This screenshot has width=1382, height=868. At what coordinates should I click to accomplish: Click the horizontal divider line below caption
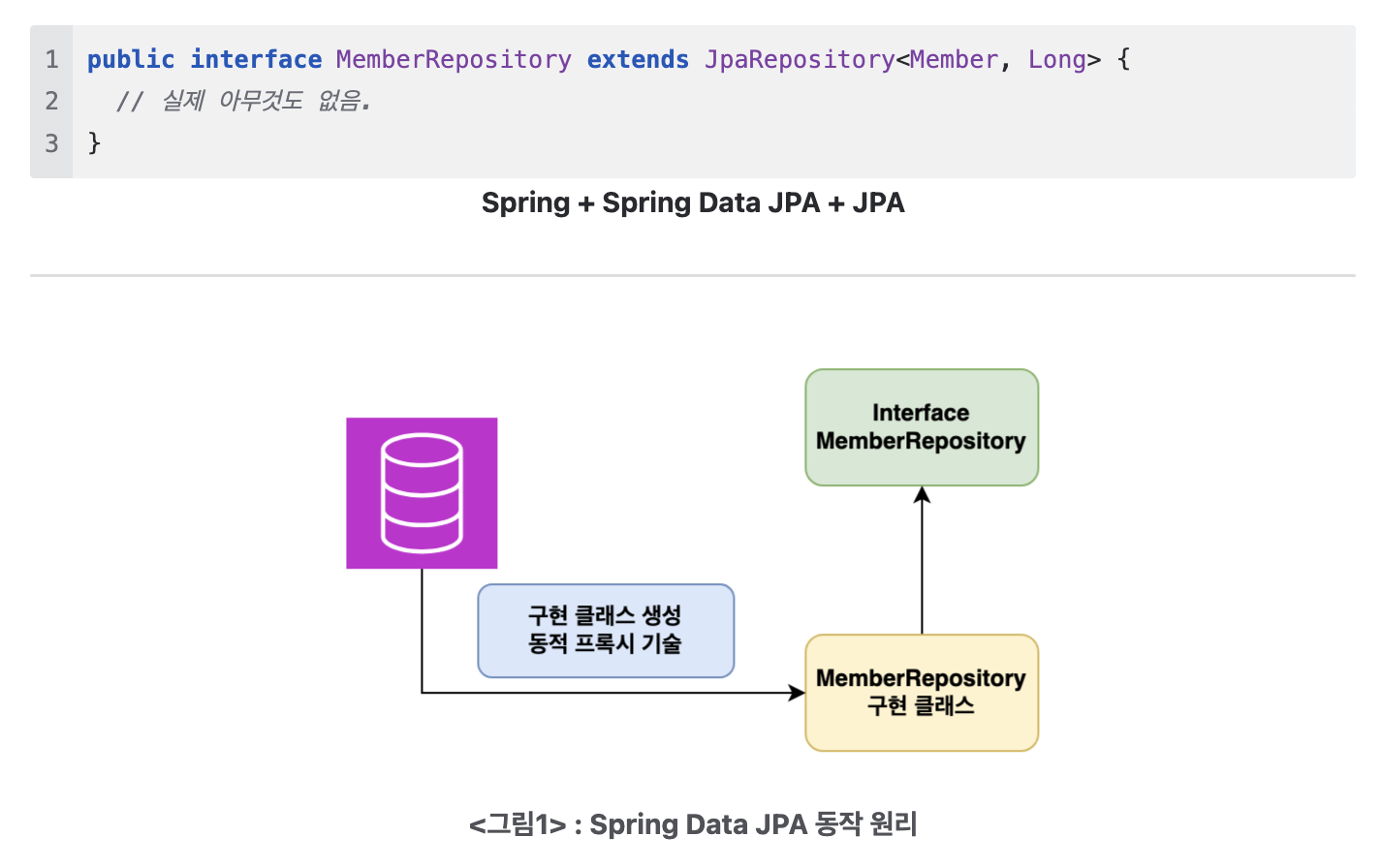click(x=693, y=275)
